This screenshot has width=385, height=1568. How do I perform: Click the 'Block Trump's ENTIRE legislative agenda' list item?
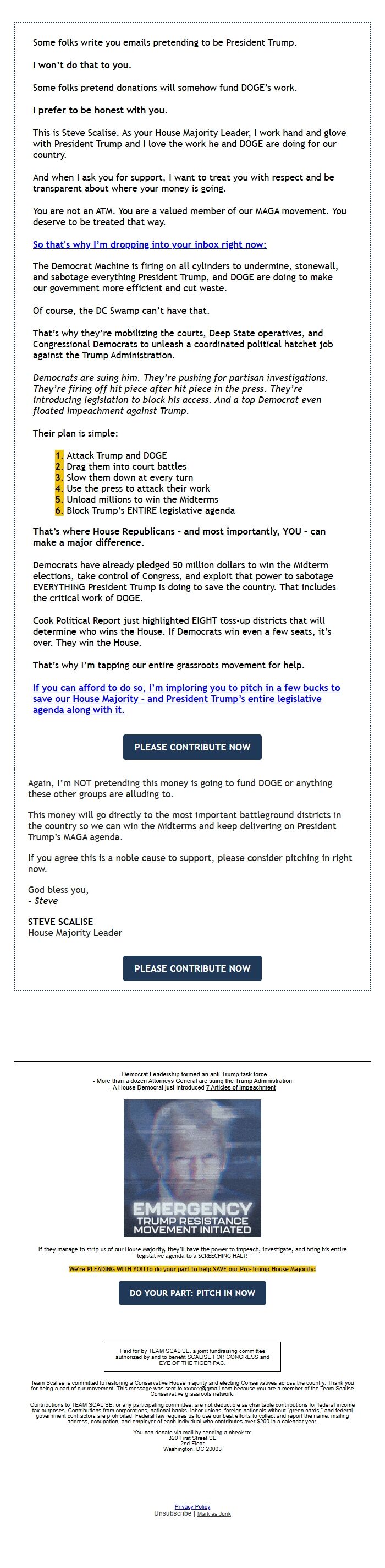150,511
